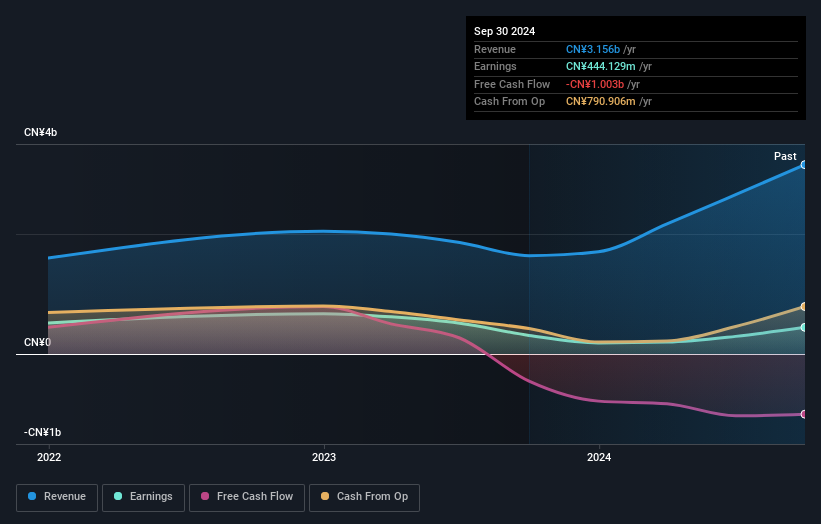Click the Sep 30 2024 tooltip date
The image size is (821, 524).
504,31
